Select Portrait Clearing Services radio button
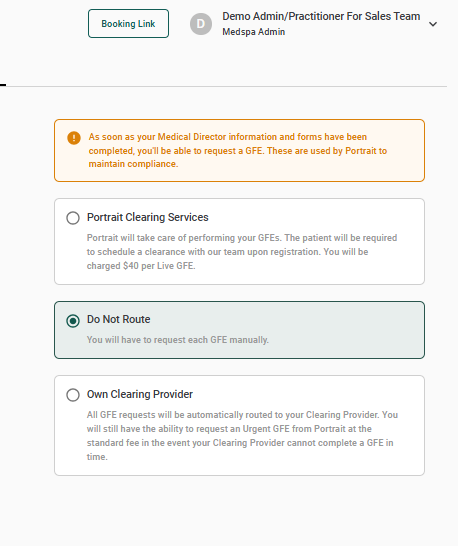 pyautogui.click(x=73, y=218)
